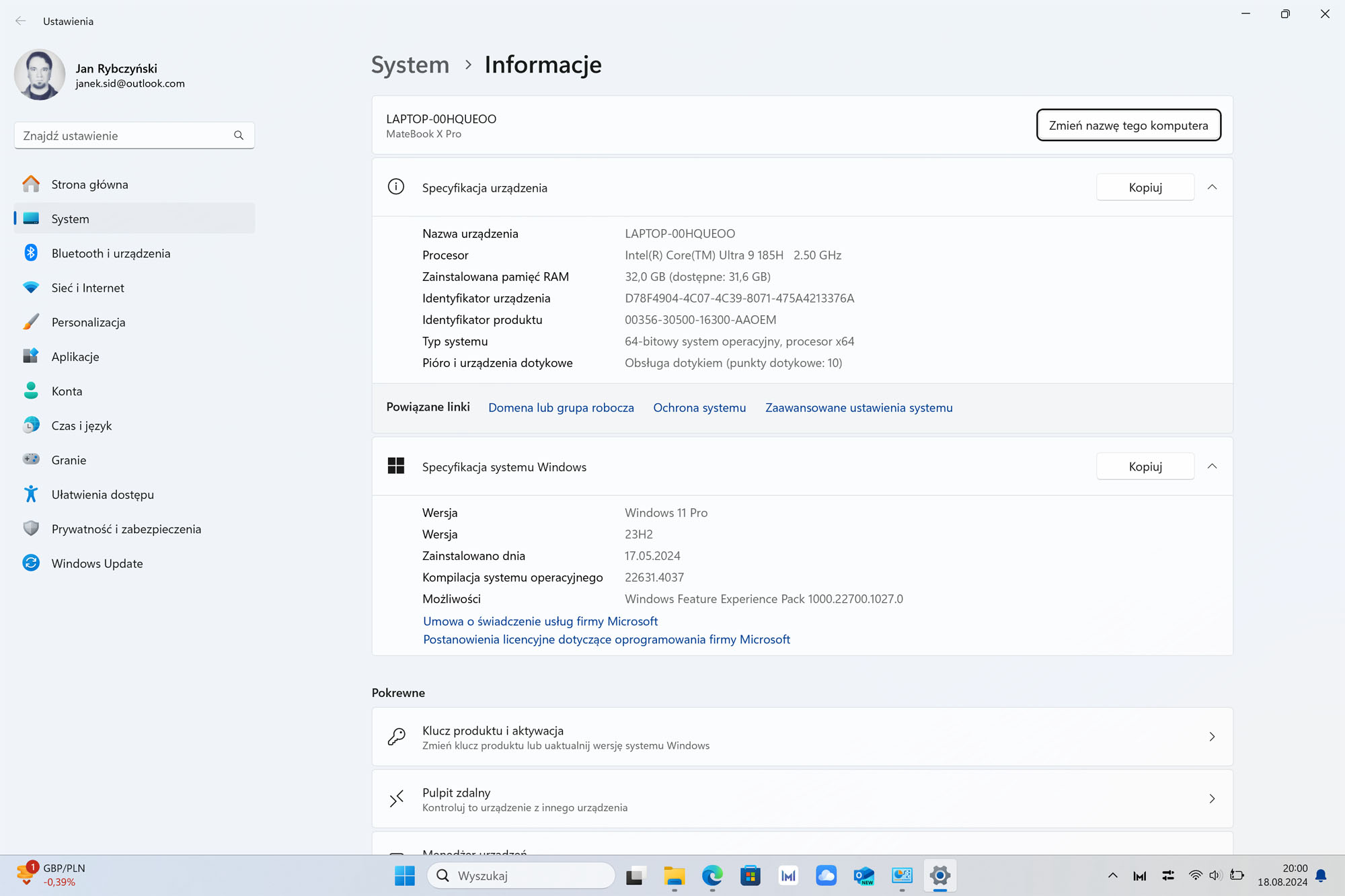Click the Jan Rybczyński profile picture

(40, 75)
